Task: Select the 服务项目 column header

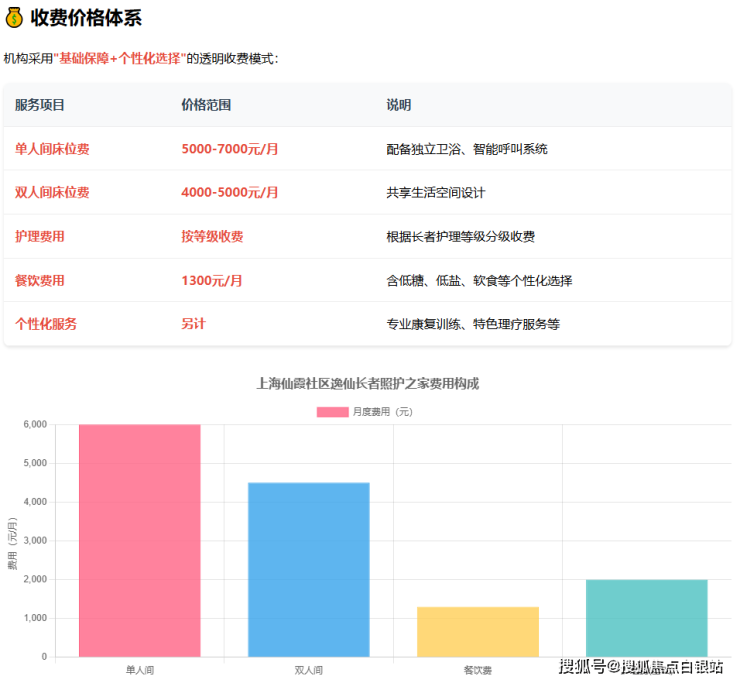Action: [40, 105]
